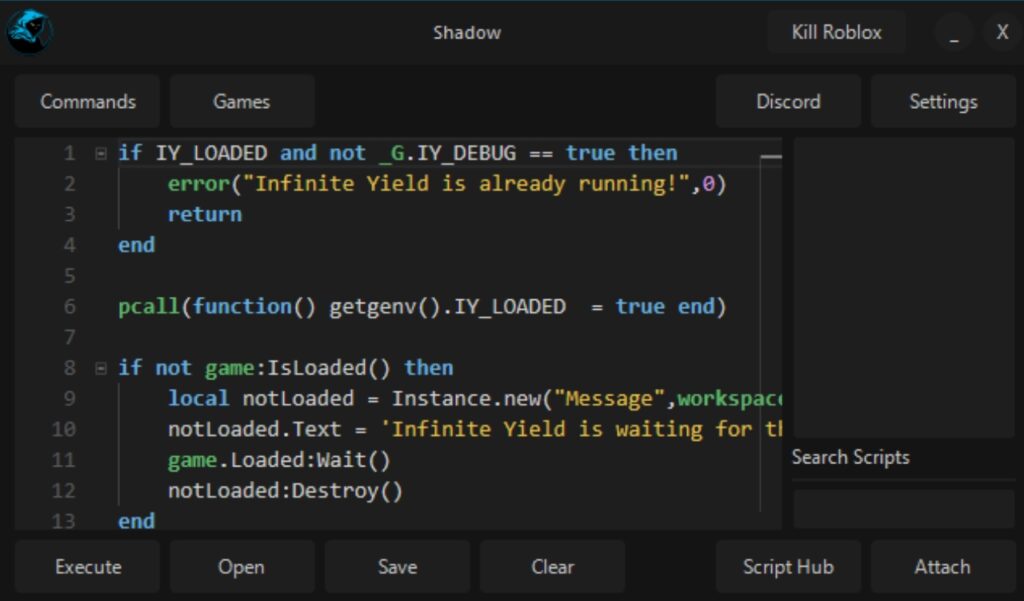
Task: Minimize the Shadow window
Action: coord(954,32)
